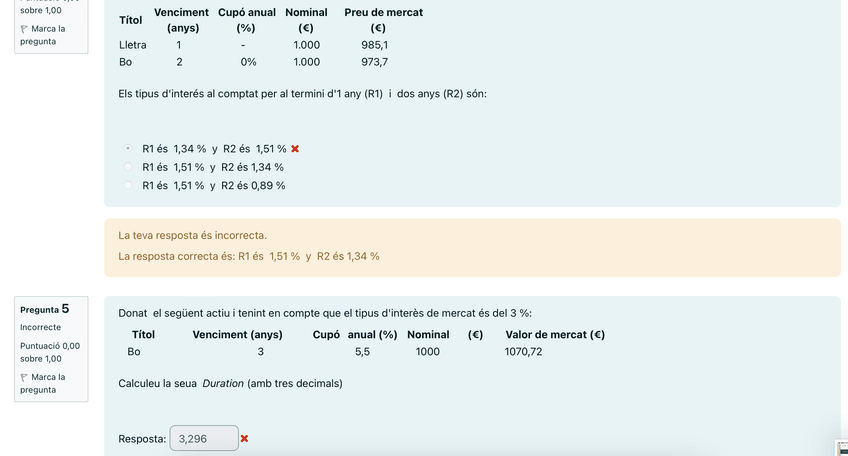Click flag icon for Pregunta 5
Screen dimensions: 848x456
pos(24,377)
